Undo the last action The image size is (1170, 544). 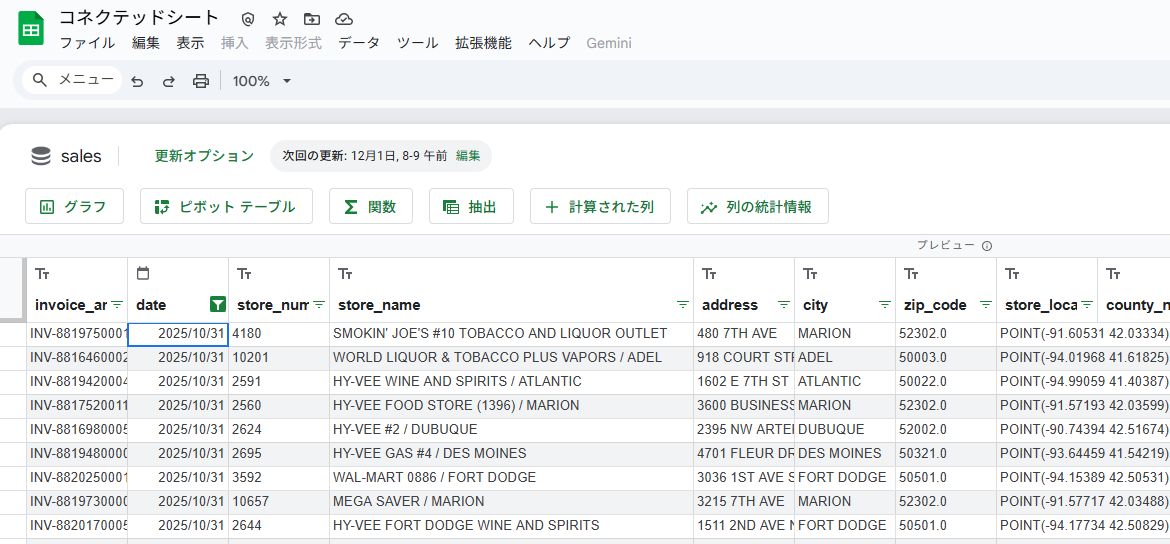(x=137, y=81)
